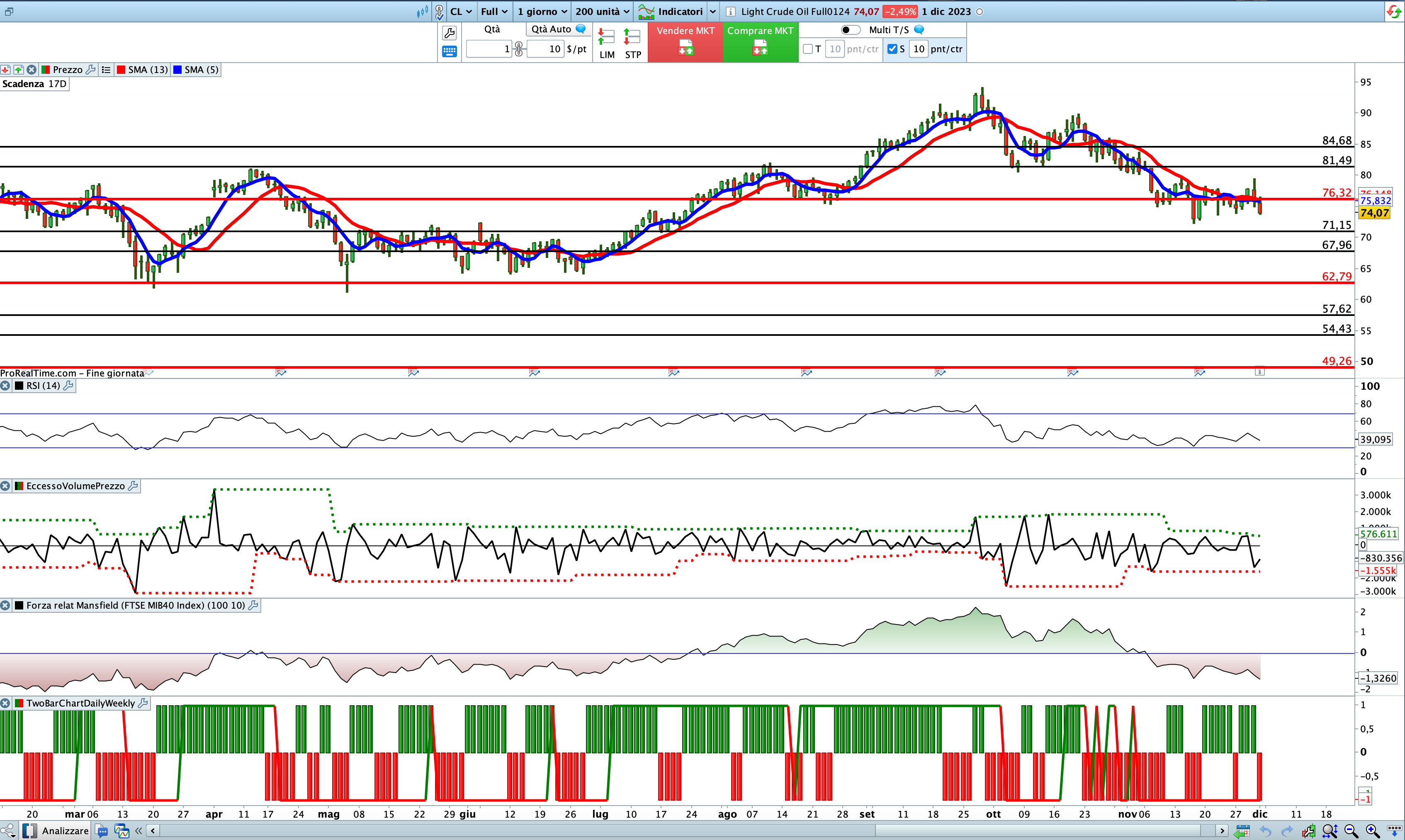This screenshot has height=840, width=1405.
Task: Remove the EccessoVolumePrezzo panel
Action: pos(5,486)
